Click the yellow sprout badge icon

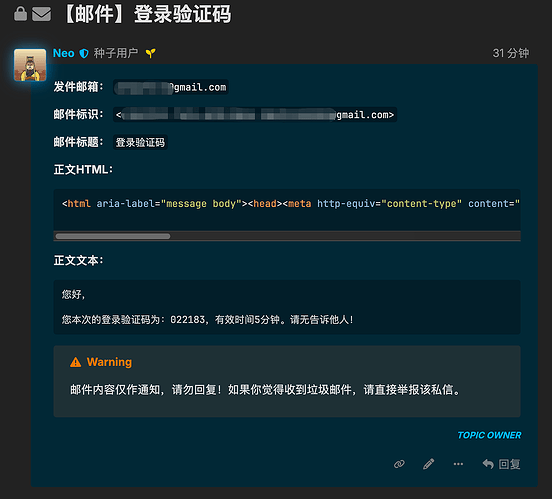[151, 54]
